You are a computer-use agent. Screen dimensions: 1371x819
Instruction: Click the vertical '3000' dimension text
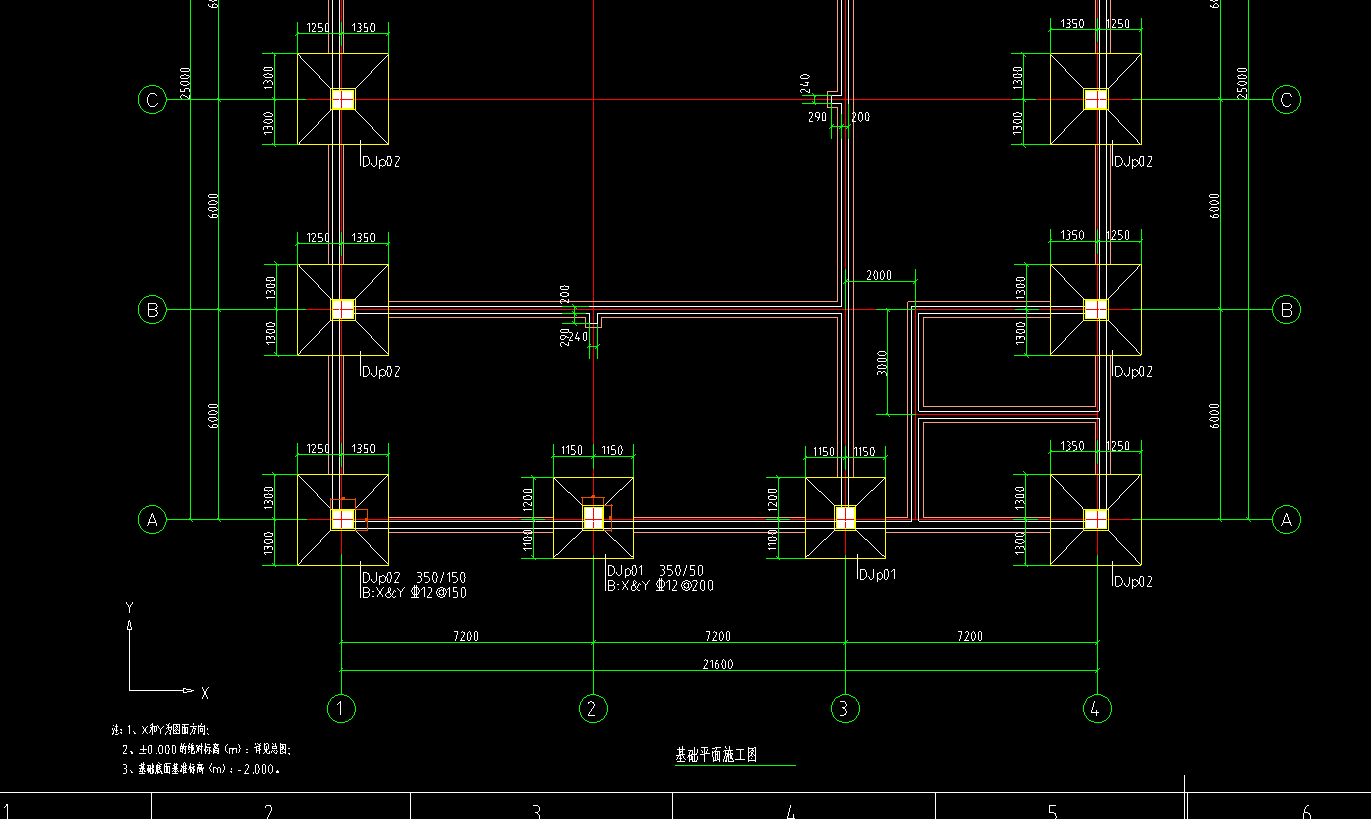pyautogui.click(x=882, y=362)
